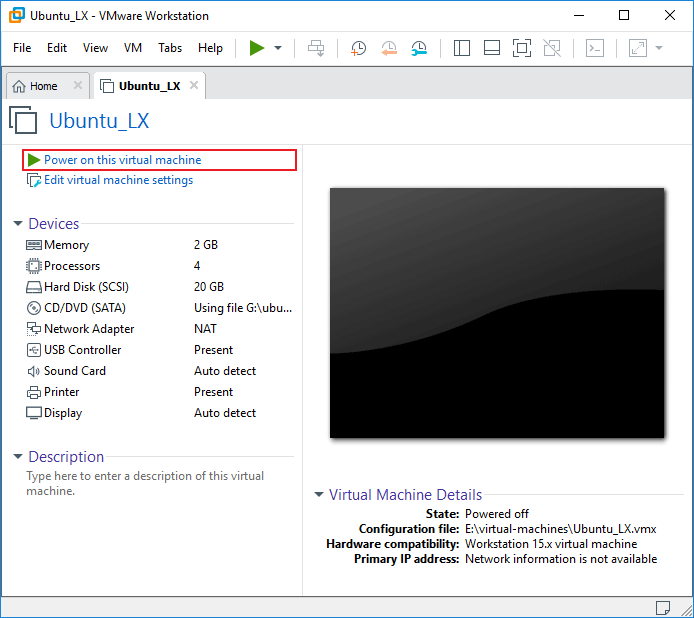Click the Network Adapter icon
This screenshot has height=618, width=694.
34,329
